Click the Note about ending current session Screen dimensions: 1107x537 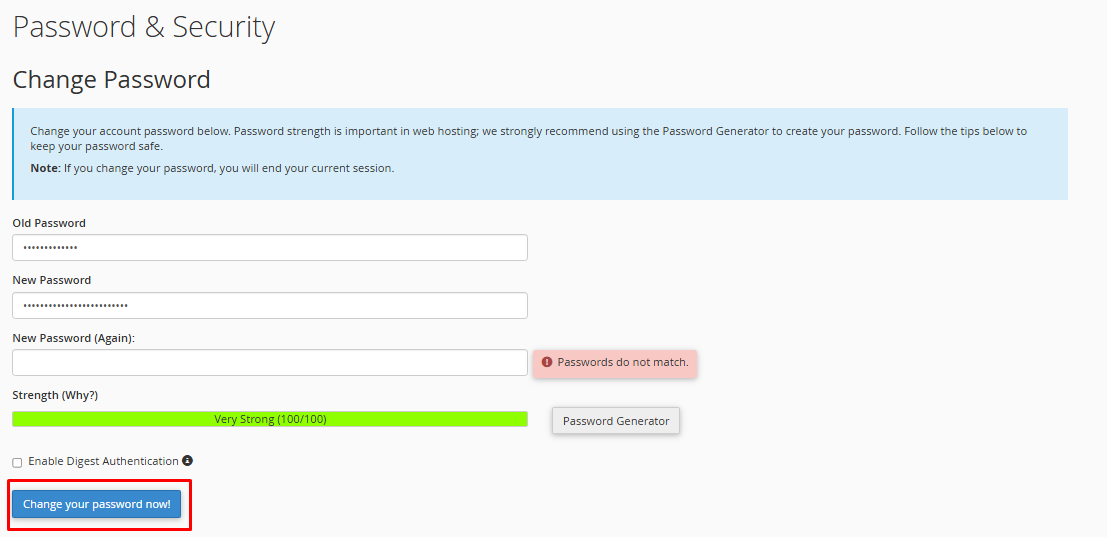[x=212, y=169]
